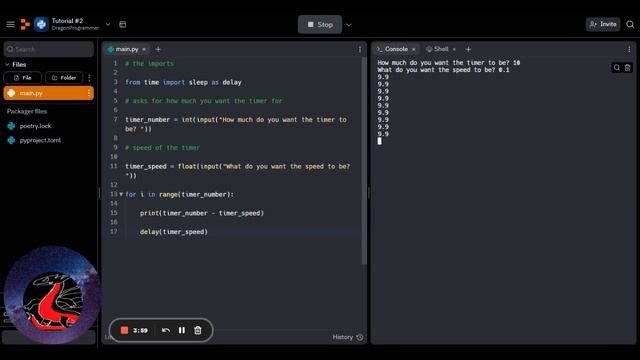
Task: Open the editor pane options menu
Action: click(x=360, y=49)
